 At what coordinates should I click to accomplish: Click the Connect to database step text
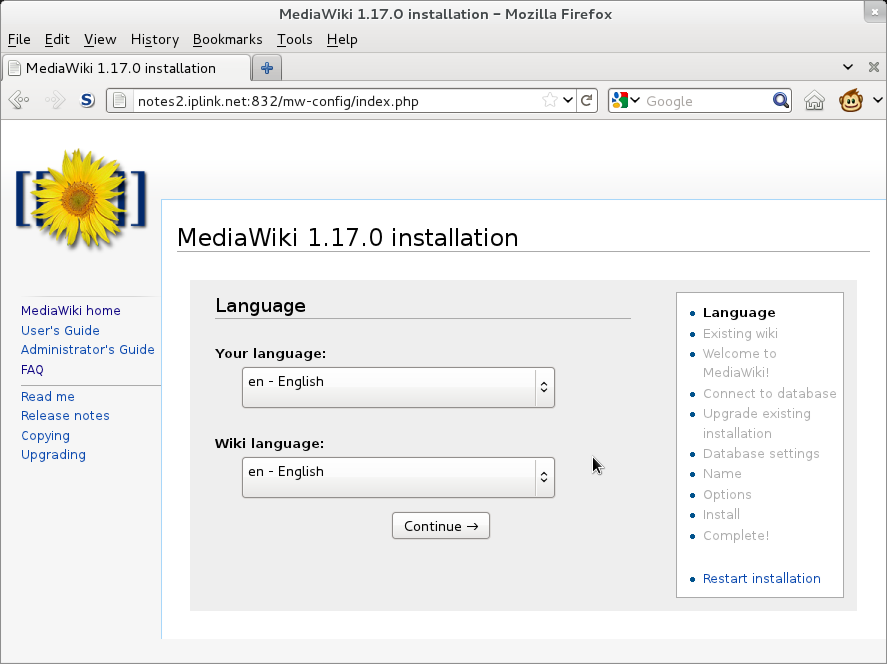tap(769, 394)
